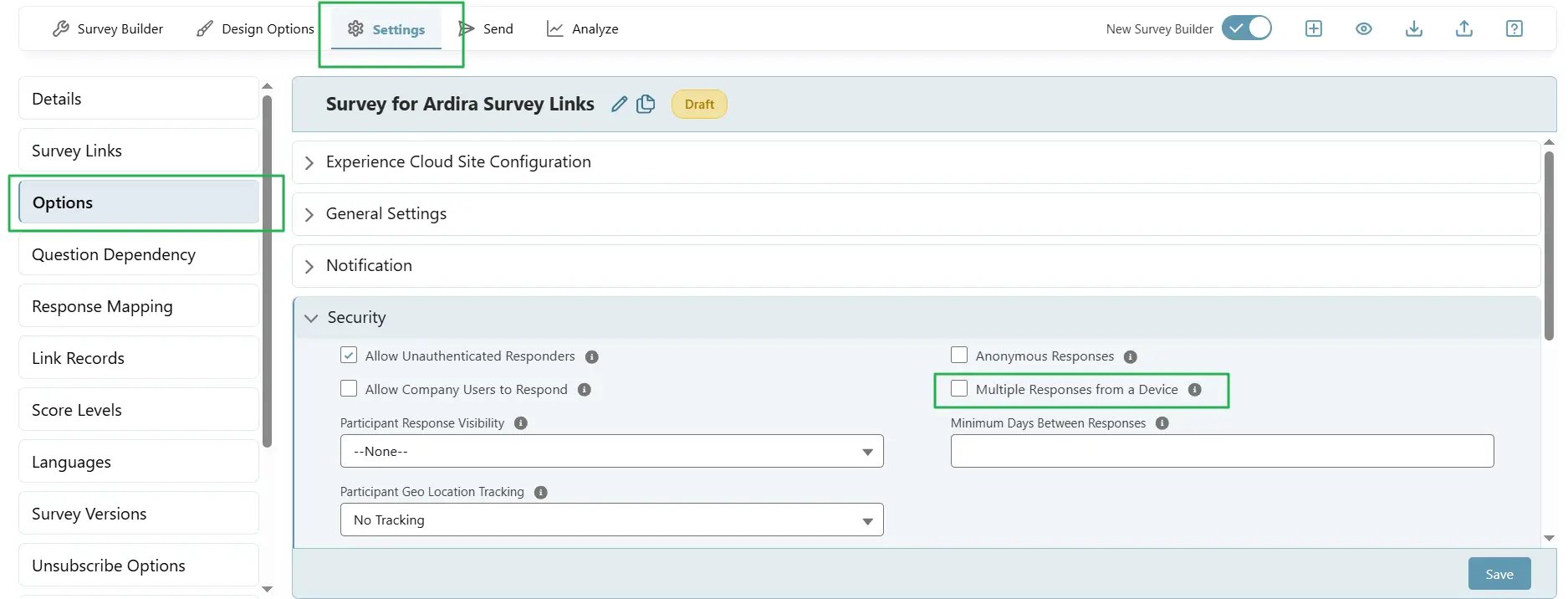Click the pencil edit icon beside survey title
The image size is (1568, 599).
point(619,104)
